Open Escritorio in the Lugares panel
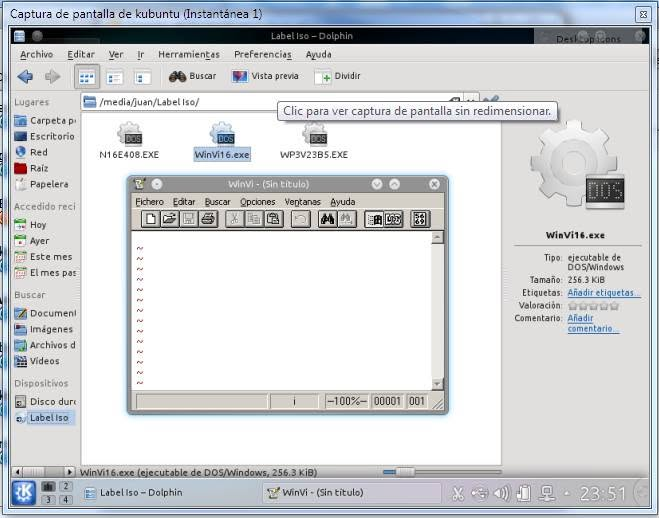Screen dimensions: 659x518 click(44, 137)
